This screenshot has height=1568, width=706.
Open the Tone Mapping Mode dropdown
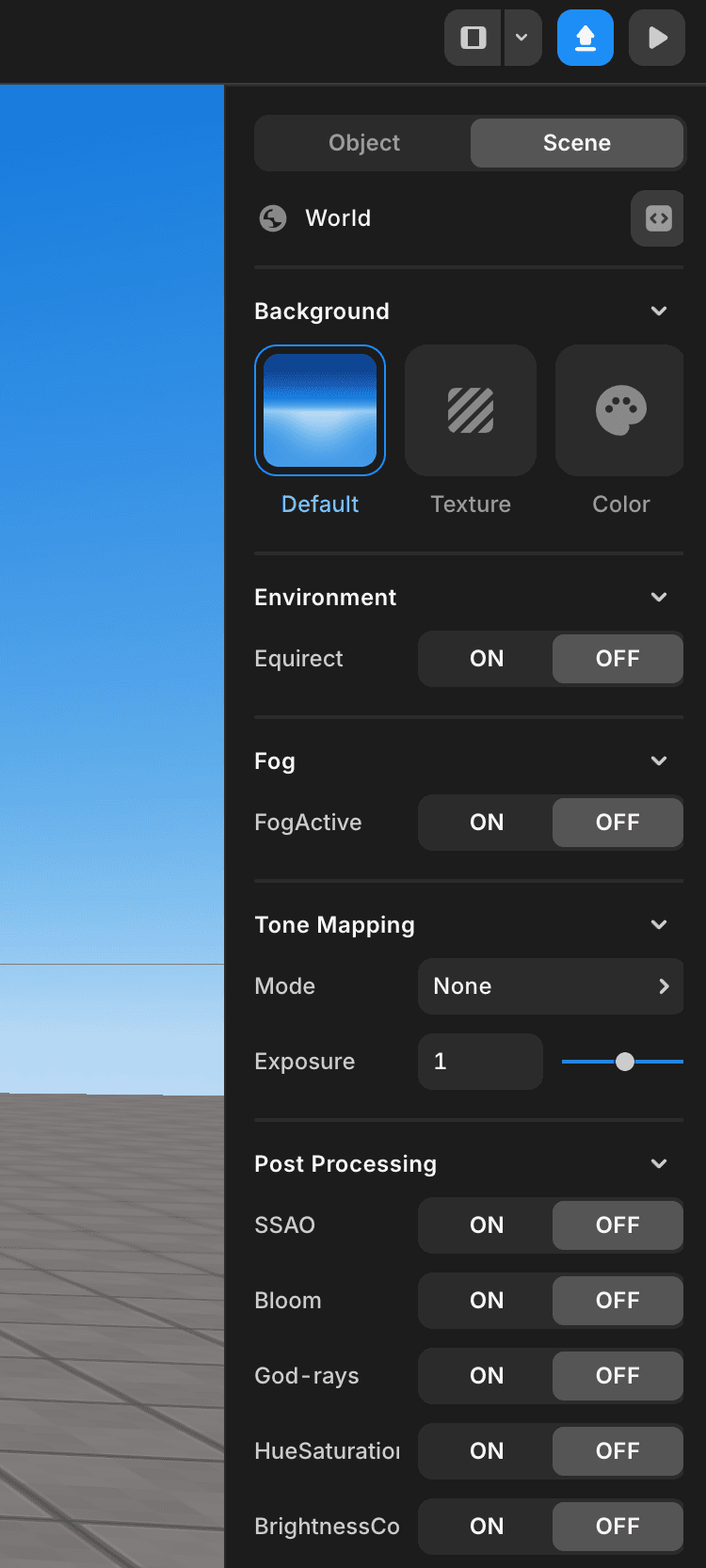click(551, 986)
